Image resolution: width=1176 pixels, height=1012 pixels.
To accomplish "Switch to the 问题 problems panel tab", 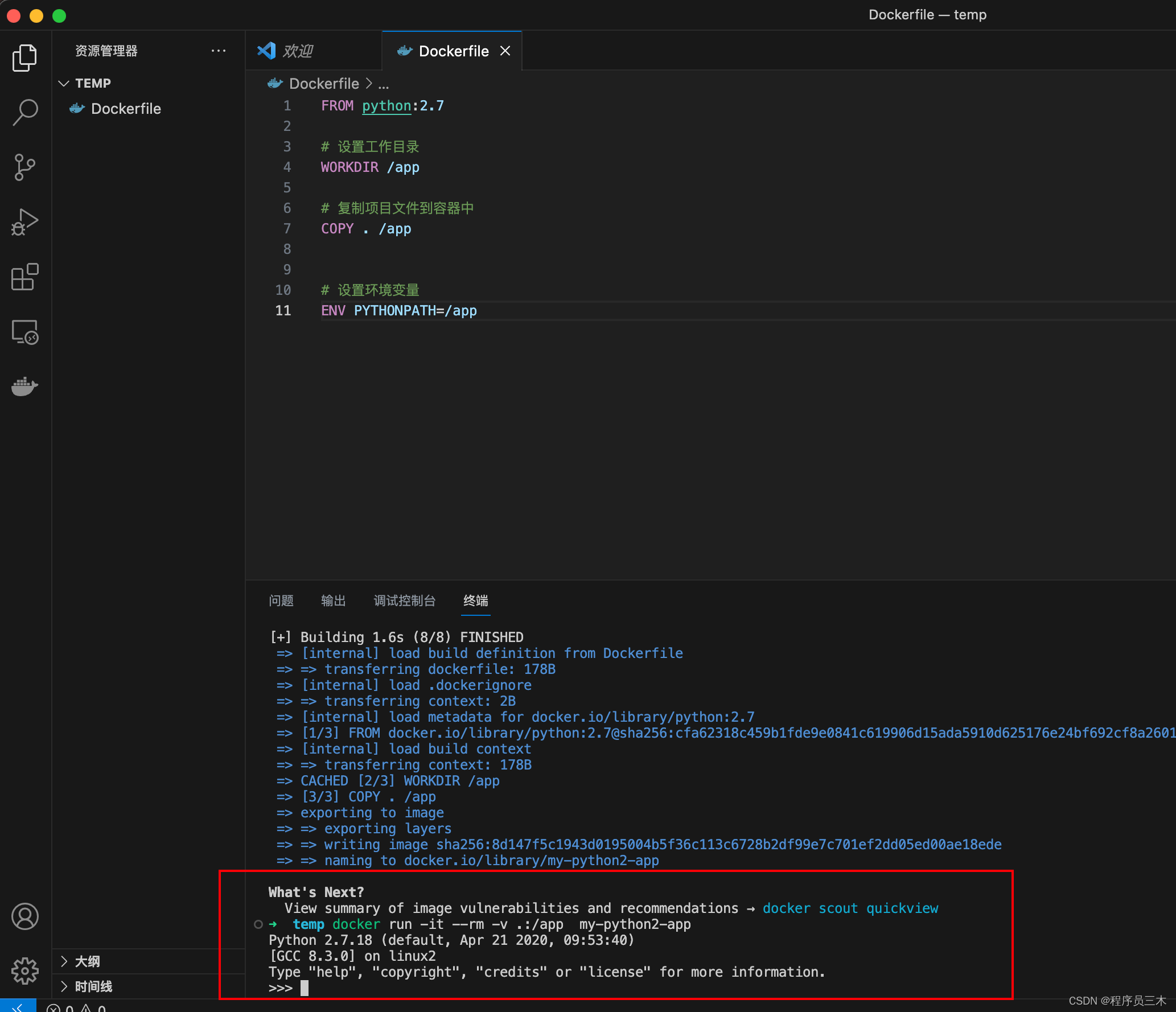I will pyautogui.click(x=281, y=600).
